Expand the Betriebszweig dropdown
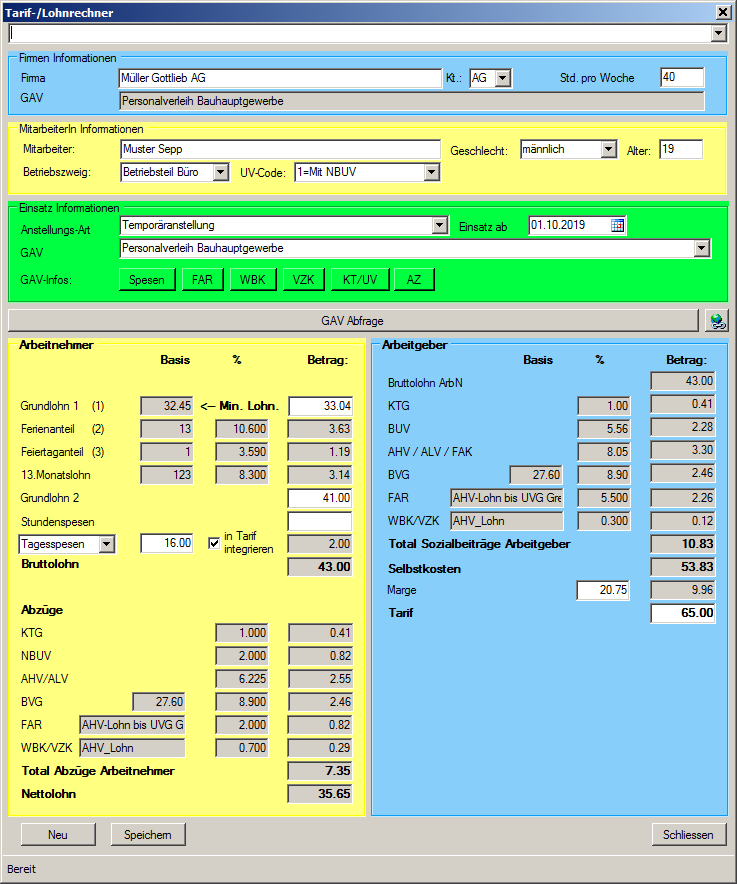The height and width of the screenshot is (884, 737). pos(220,172)
